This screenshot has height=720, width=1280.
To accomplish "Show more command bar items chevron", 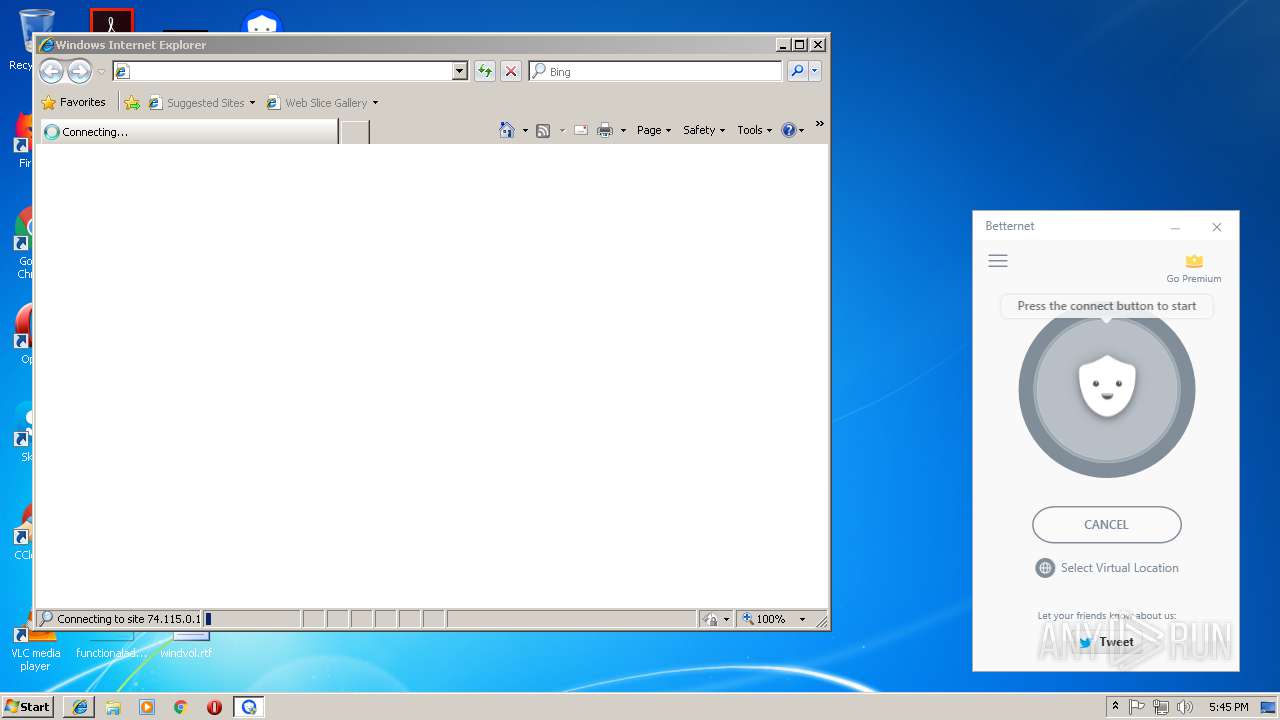I will point(819,124).
